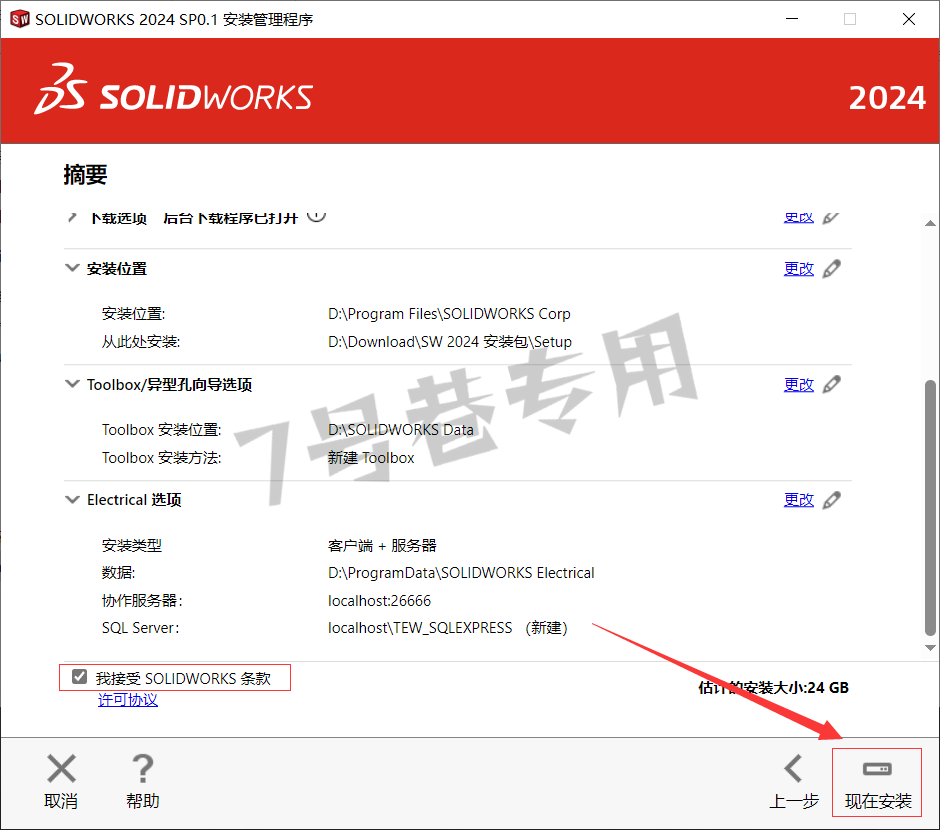Image resolution: width=940 pixels, height=830 pixels.
Task: Minimize the installation manager window
Action: tap(792, 19)
